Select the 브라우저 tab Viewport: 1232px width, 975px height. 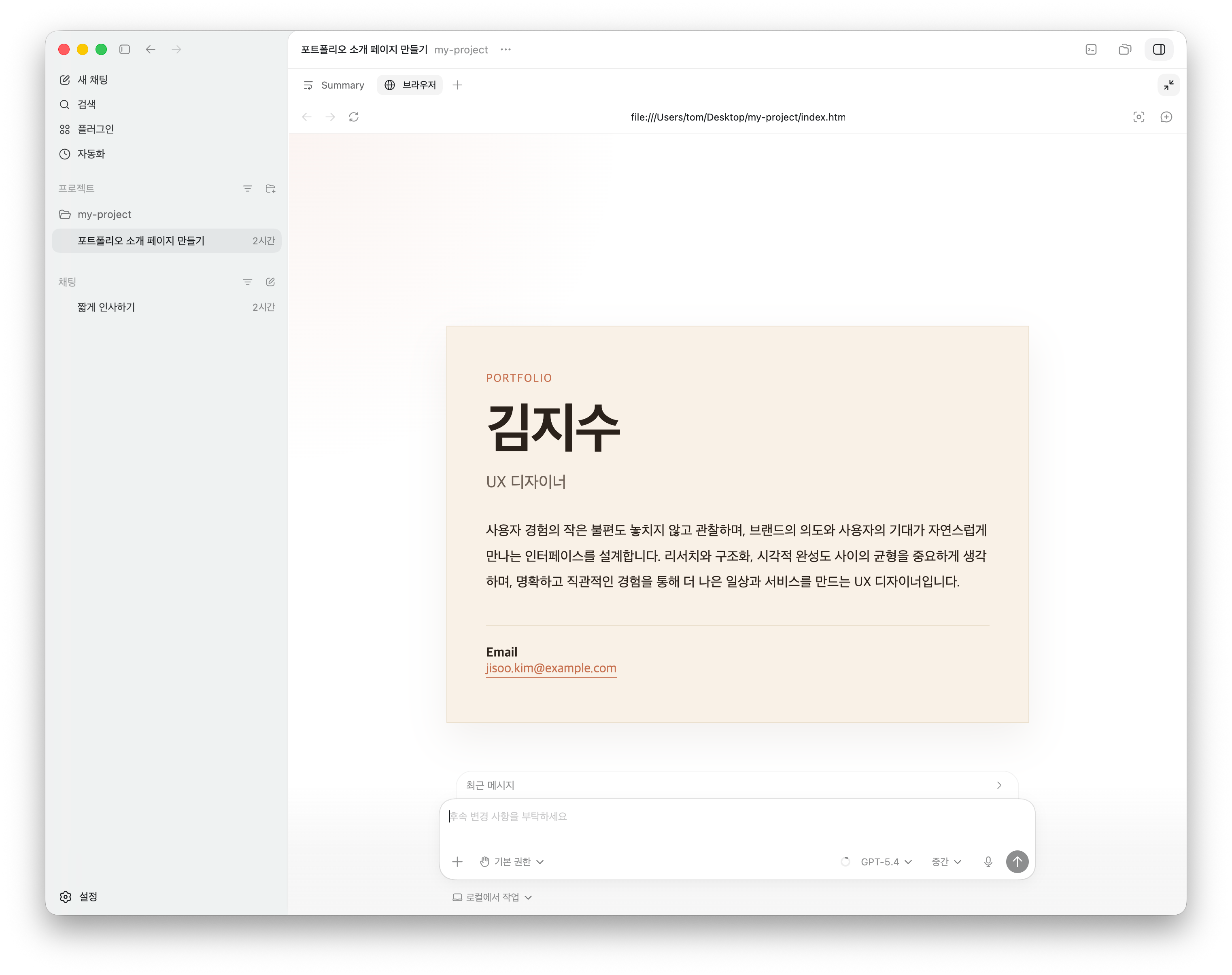[x=410, y=85]
